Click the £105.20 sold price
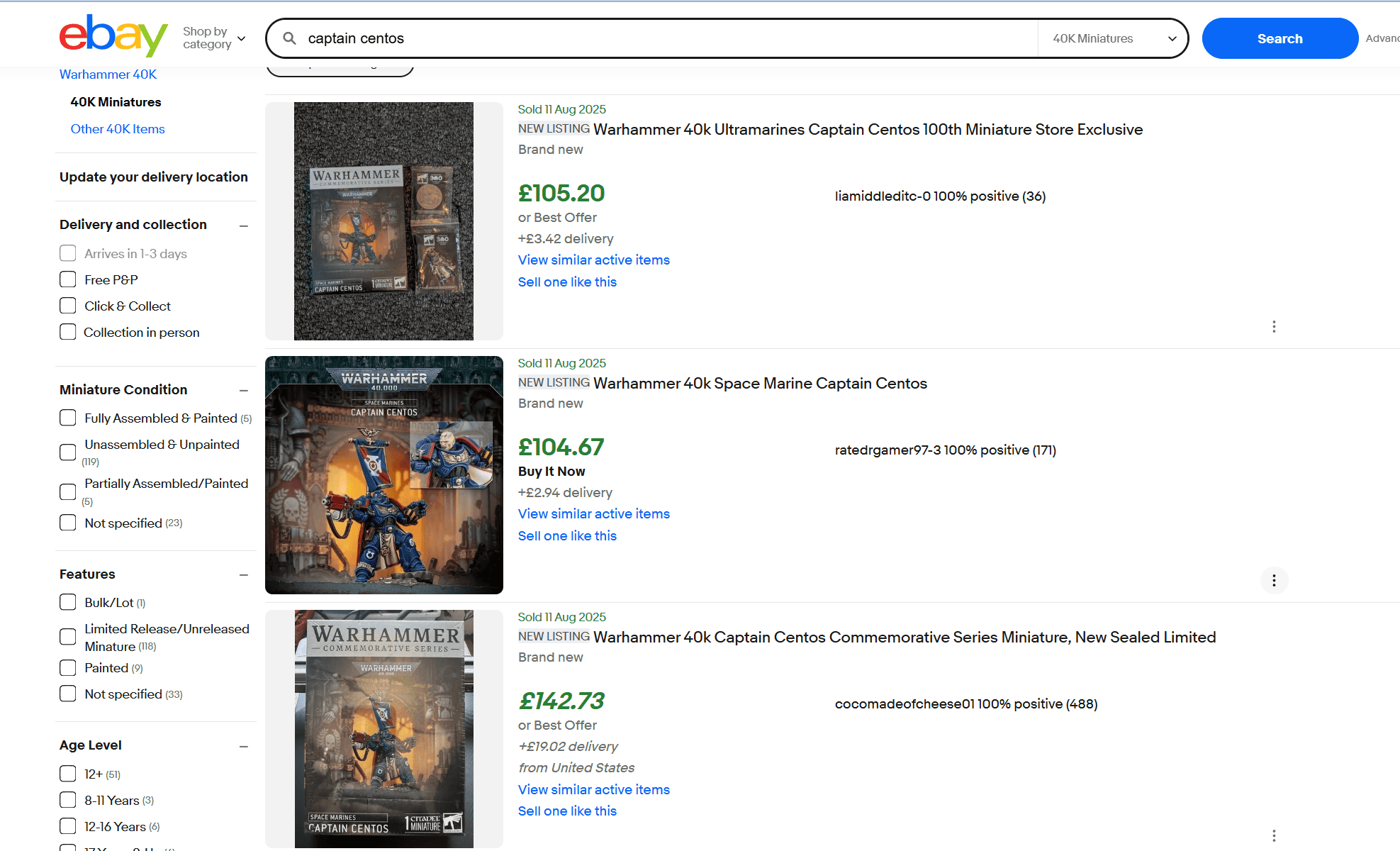 (x=561, y=193)
